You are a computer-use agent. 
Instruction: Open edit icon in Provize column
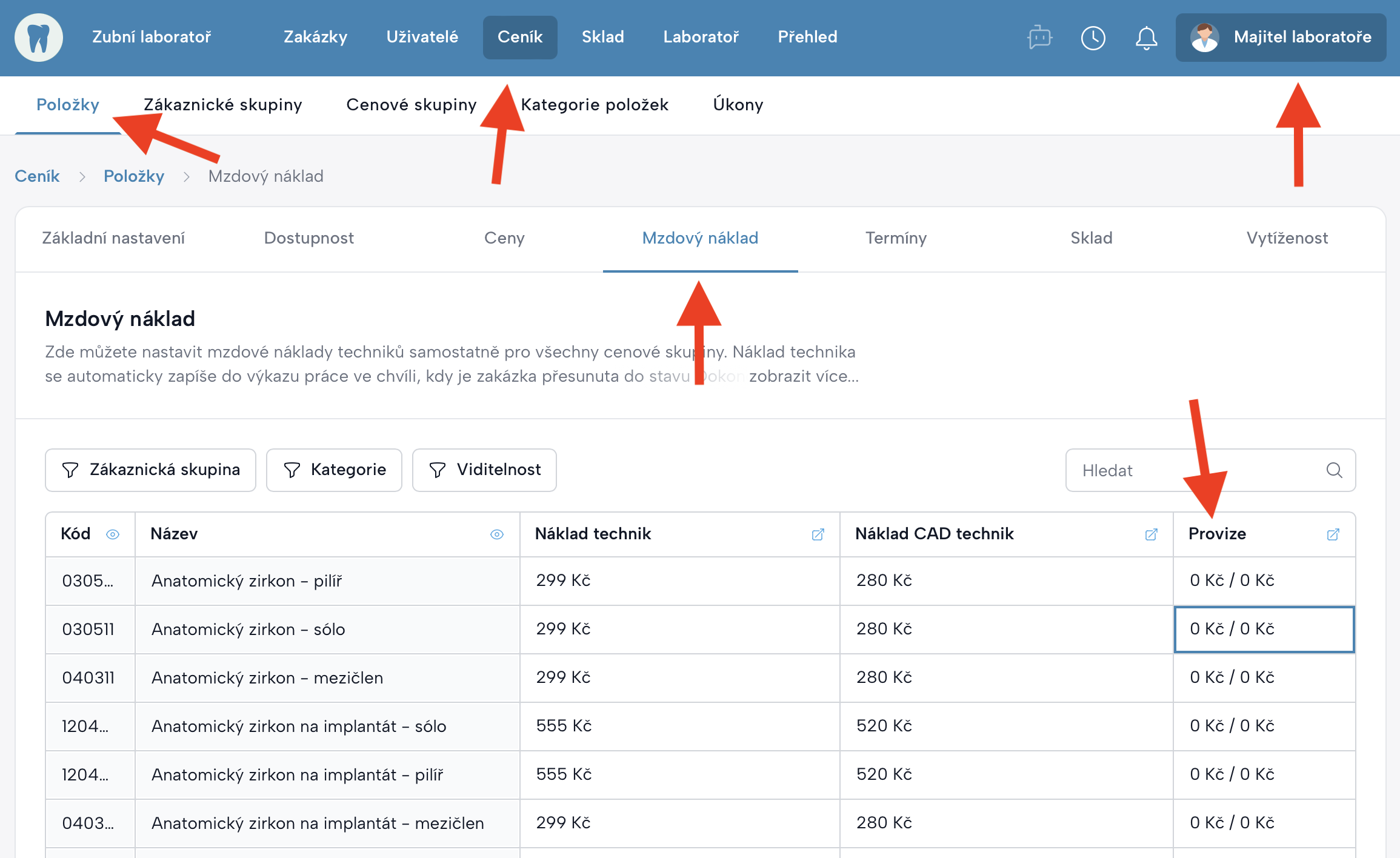1333,534
